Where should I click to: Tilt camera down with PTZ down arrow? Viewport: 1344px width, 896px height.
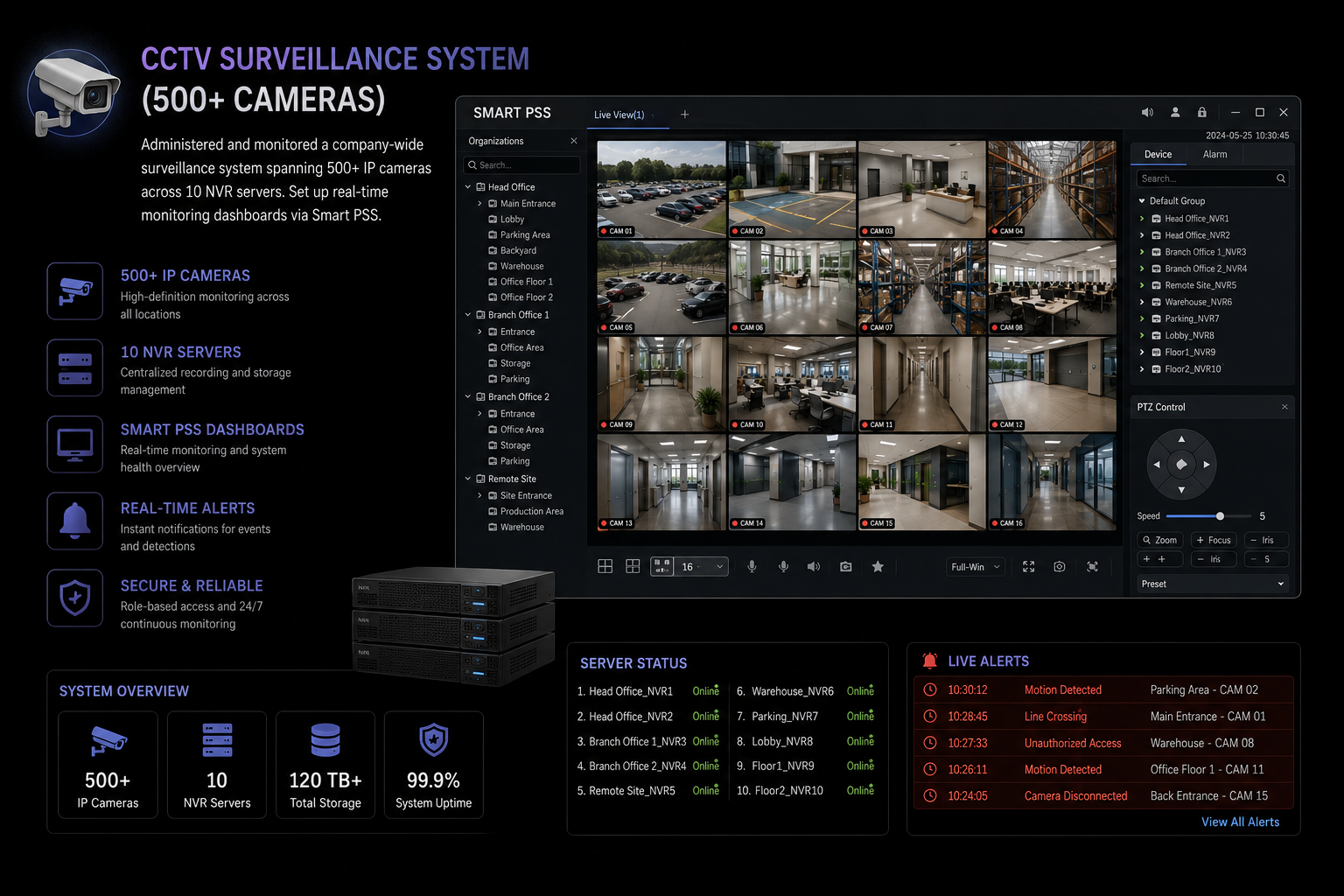tap(1181, 490)
